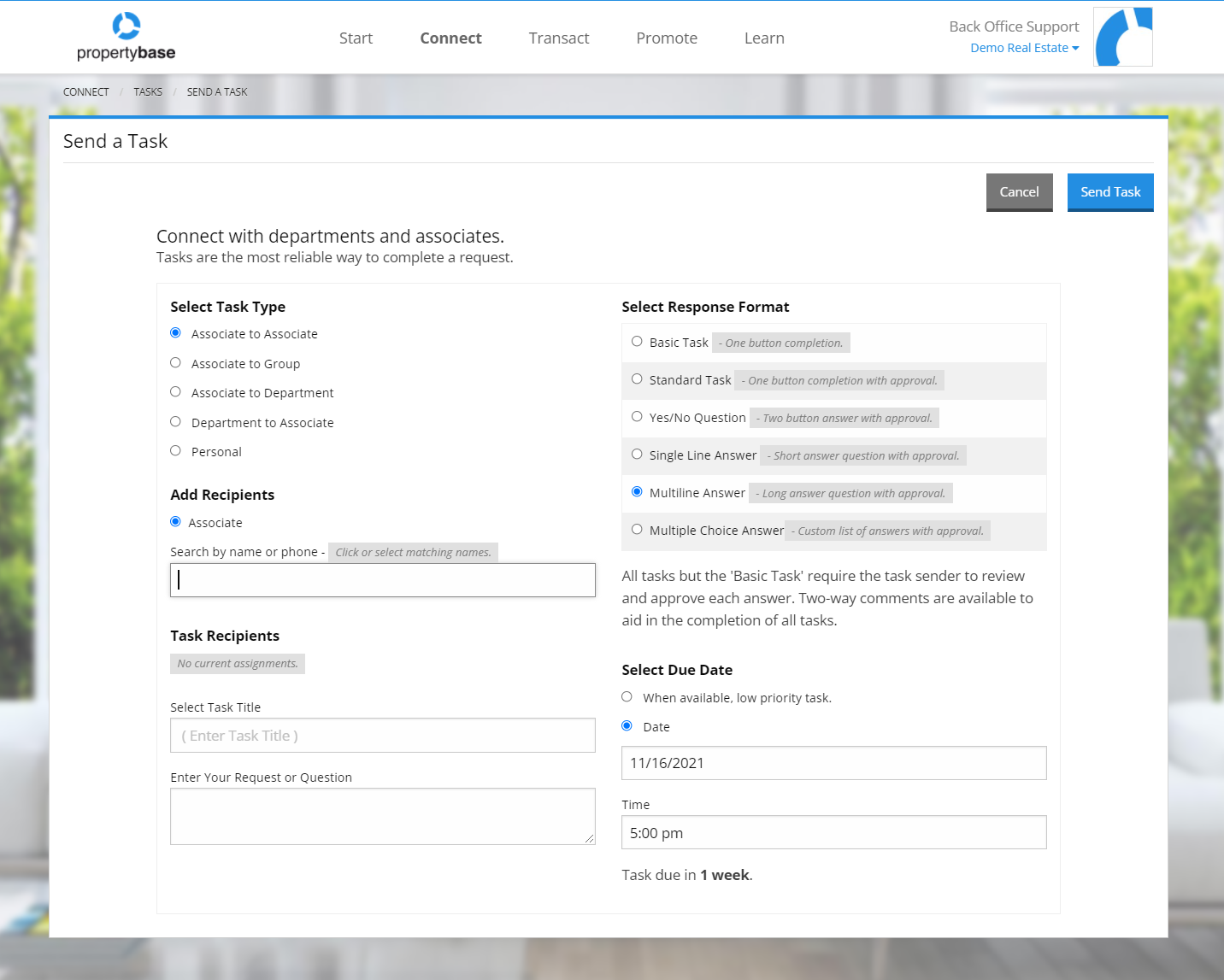The width and height of the screenshot is (1224, 980).
Task: Select the Personal task type
Action: (175, 450)
